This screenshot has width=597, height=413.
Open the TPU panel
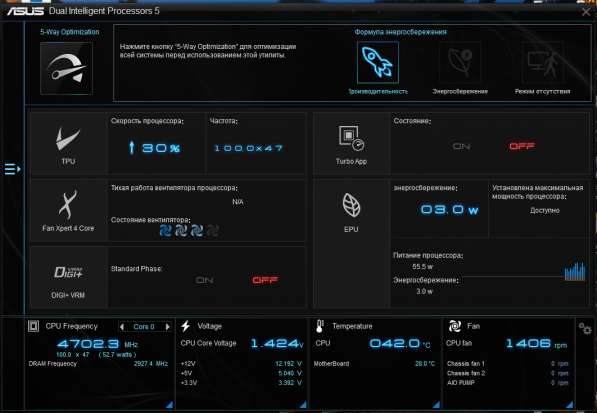click(x=68, y=144)
